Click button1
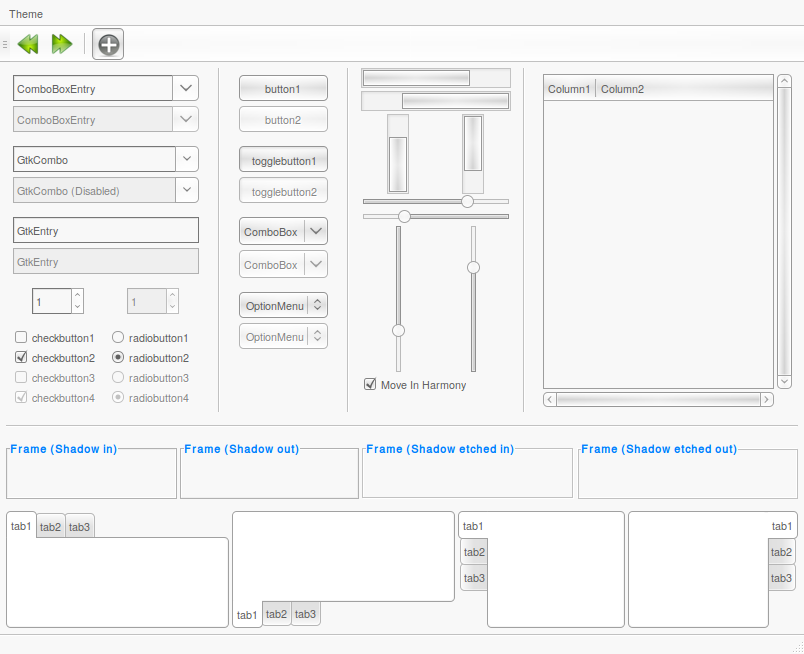804x654 pixels. (x=283, y=88)
